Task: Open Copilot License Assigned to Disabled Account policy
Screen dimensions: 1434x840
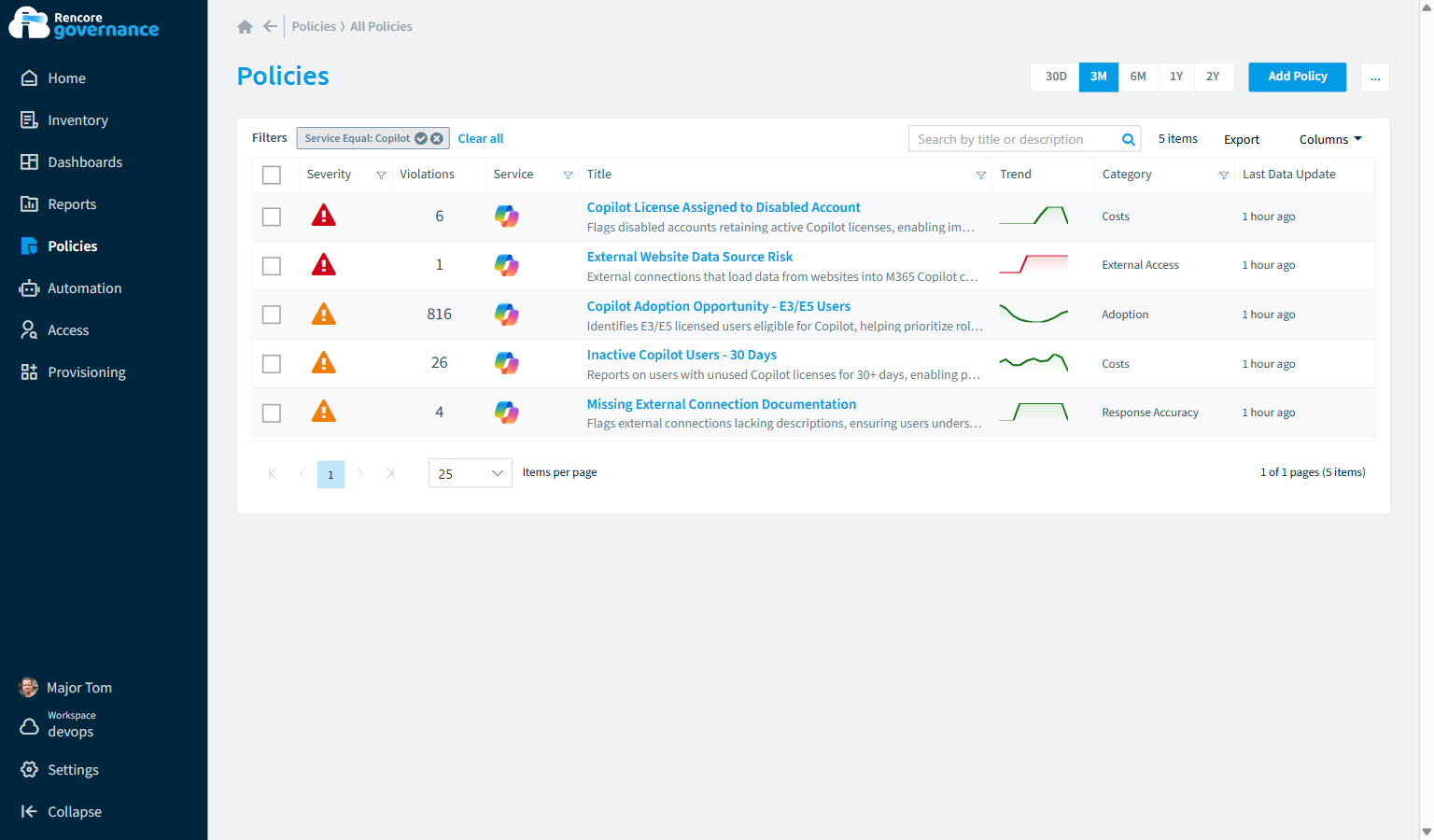Action: [x=724, y=207]
